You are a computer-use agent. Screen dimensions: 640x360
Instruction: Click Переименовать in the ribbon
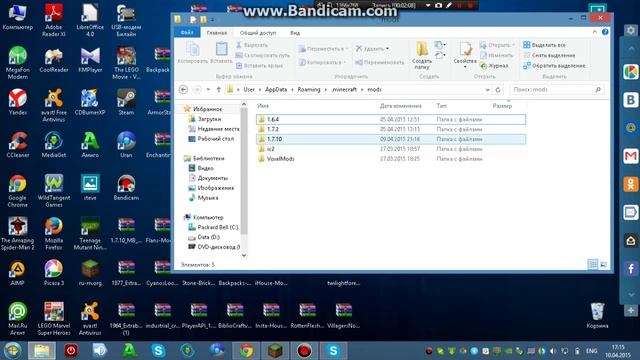click(x=380, y=62)
